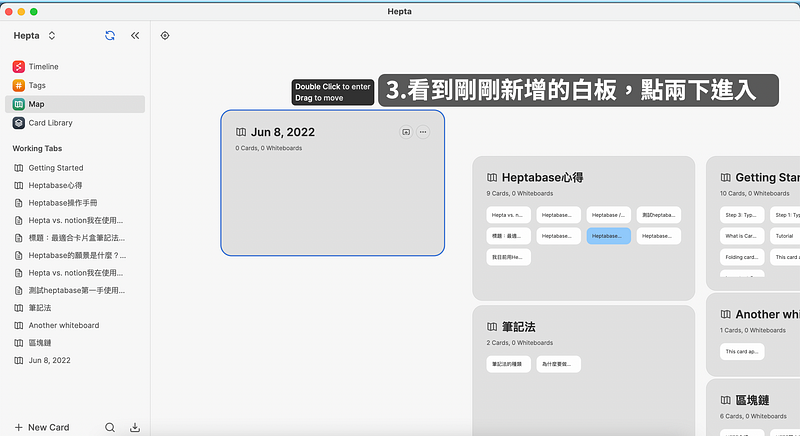Viewport: 800px width, 436px height.
Task: Open the Hepta workspace switcher
Action: [34, 35]
